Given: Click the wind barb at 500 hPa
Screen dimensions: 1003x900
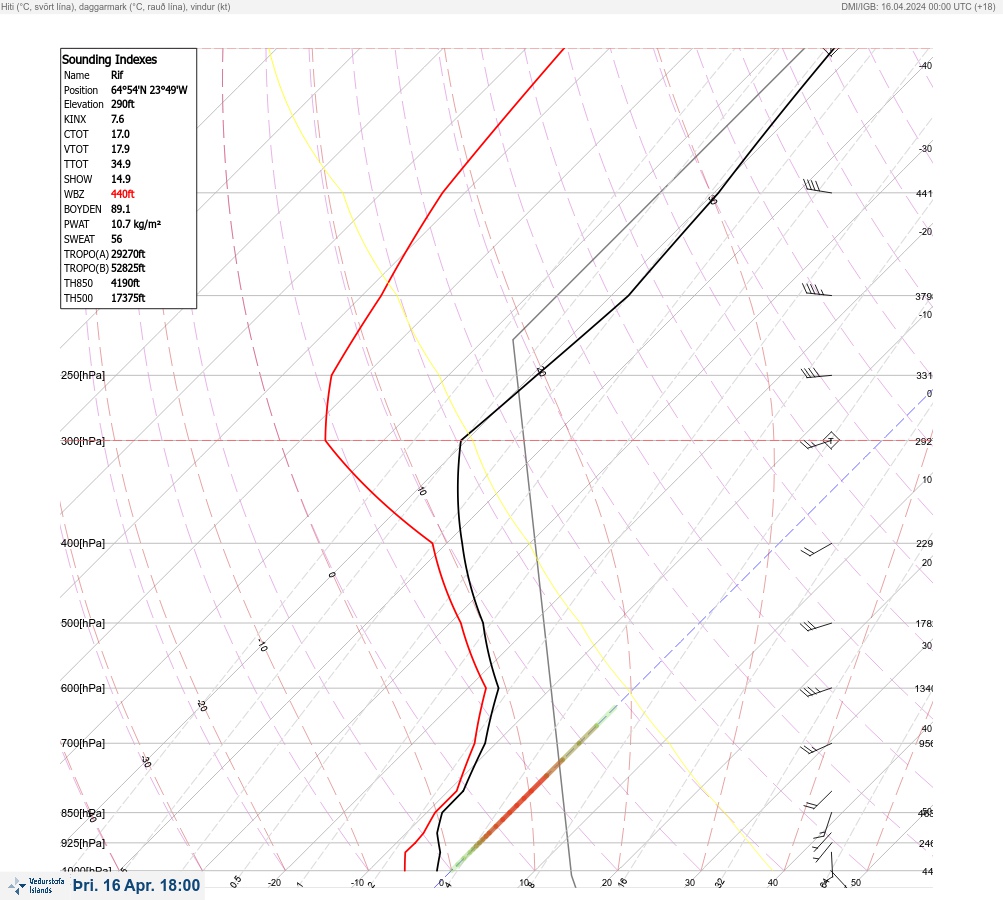Looking at the screenshot, I should 816,626.
